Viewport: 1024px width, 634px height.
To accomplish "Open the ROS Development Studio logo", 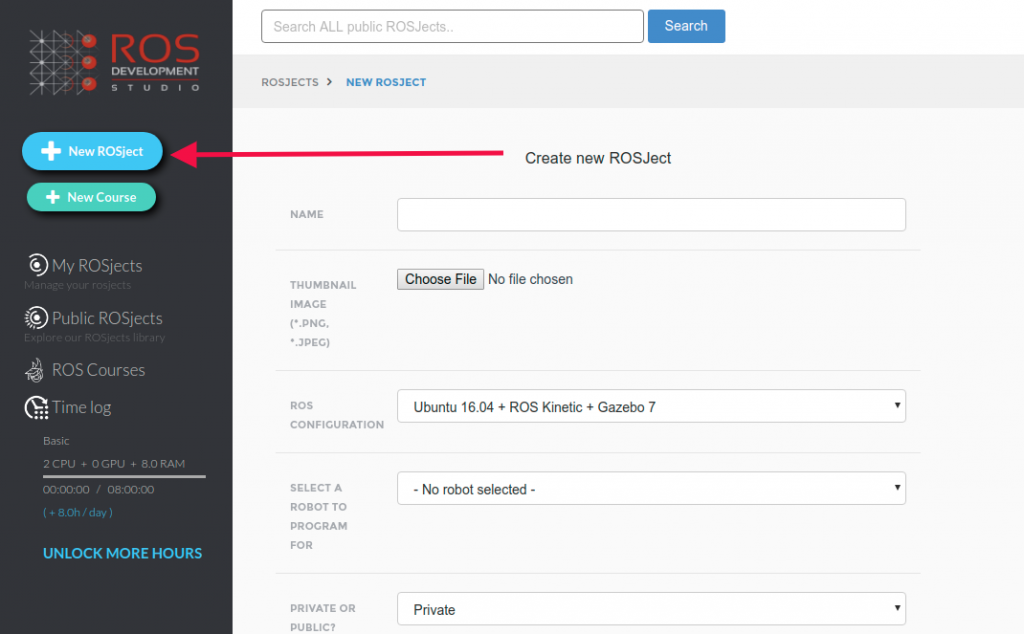I will pos(114,62).
